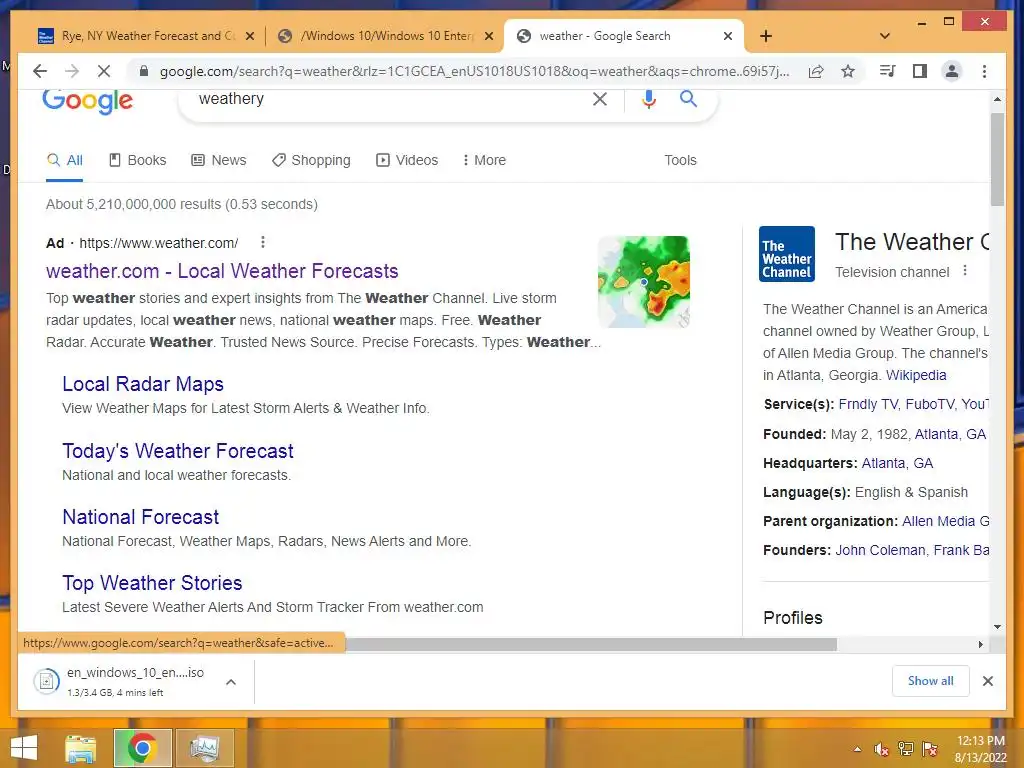This screenshot has height=768, width=1024.
Task: Select the Books results filter
Action: coord(138,161)
